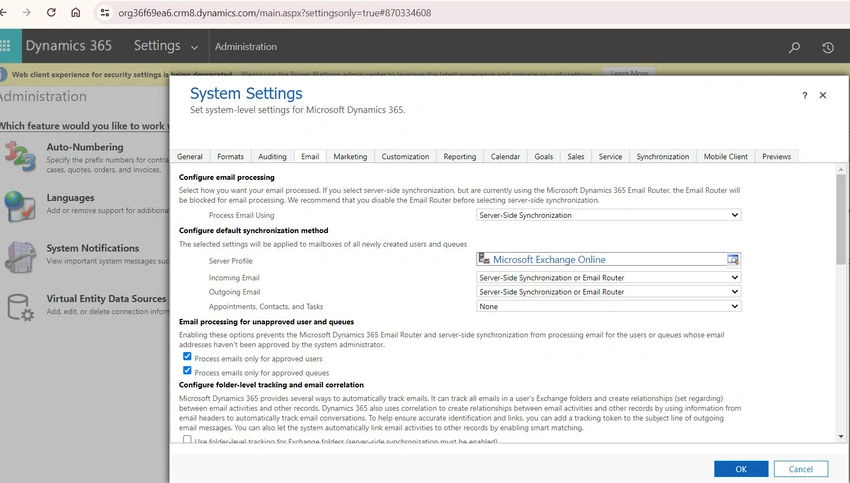850x483 pixels.
Task: Click the Microsoft Exchange Online profile icon
Action: 484,259
